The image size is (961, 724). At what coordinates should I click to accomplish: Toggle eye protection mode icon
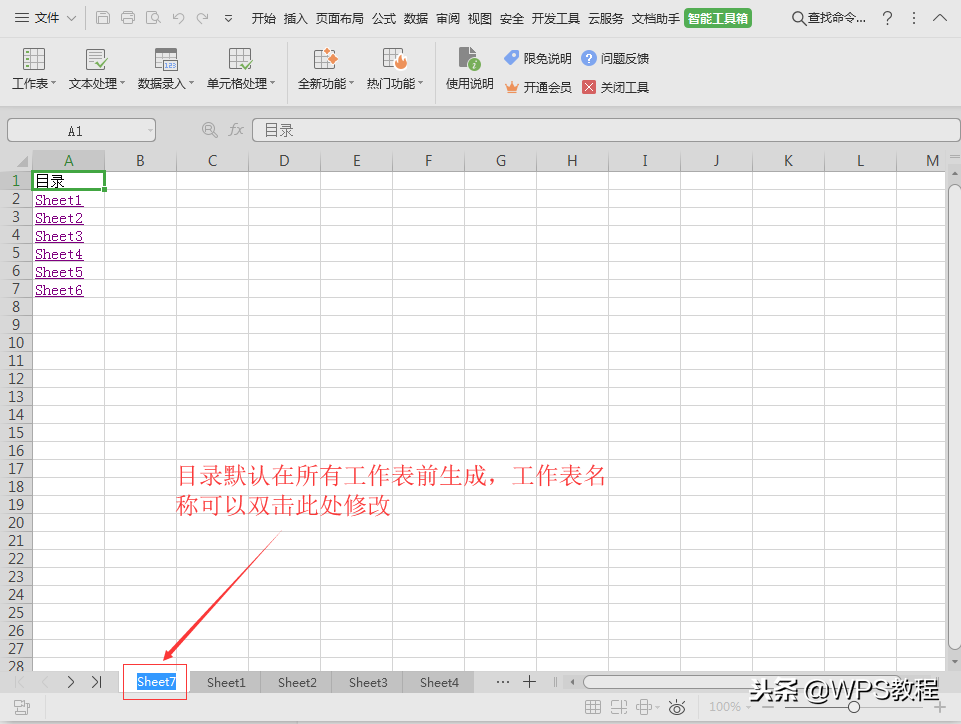(x=677, y=707)
